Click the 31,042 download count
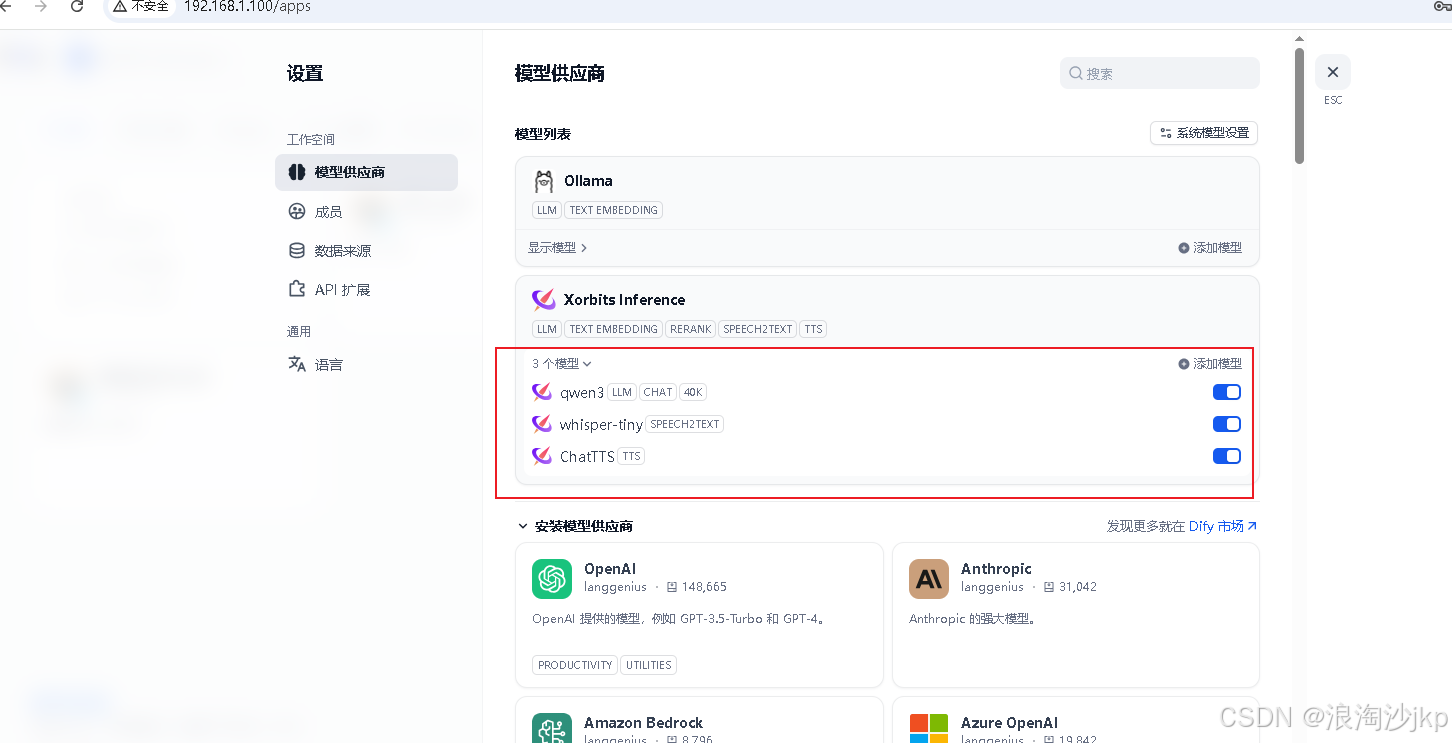Image resolution: width=1452 pixels, height=743 pixels. coord(1078,587)
